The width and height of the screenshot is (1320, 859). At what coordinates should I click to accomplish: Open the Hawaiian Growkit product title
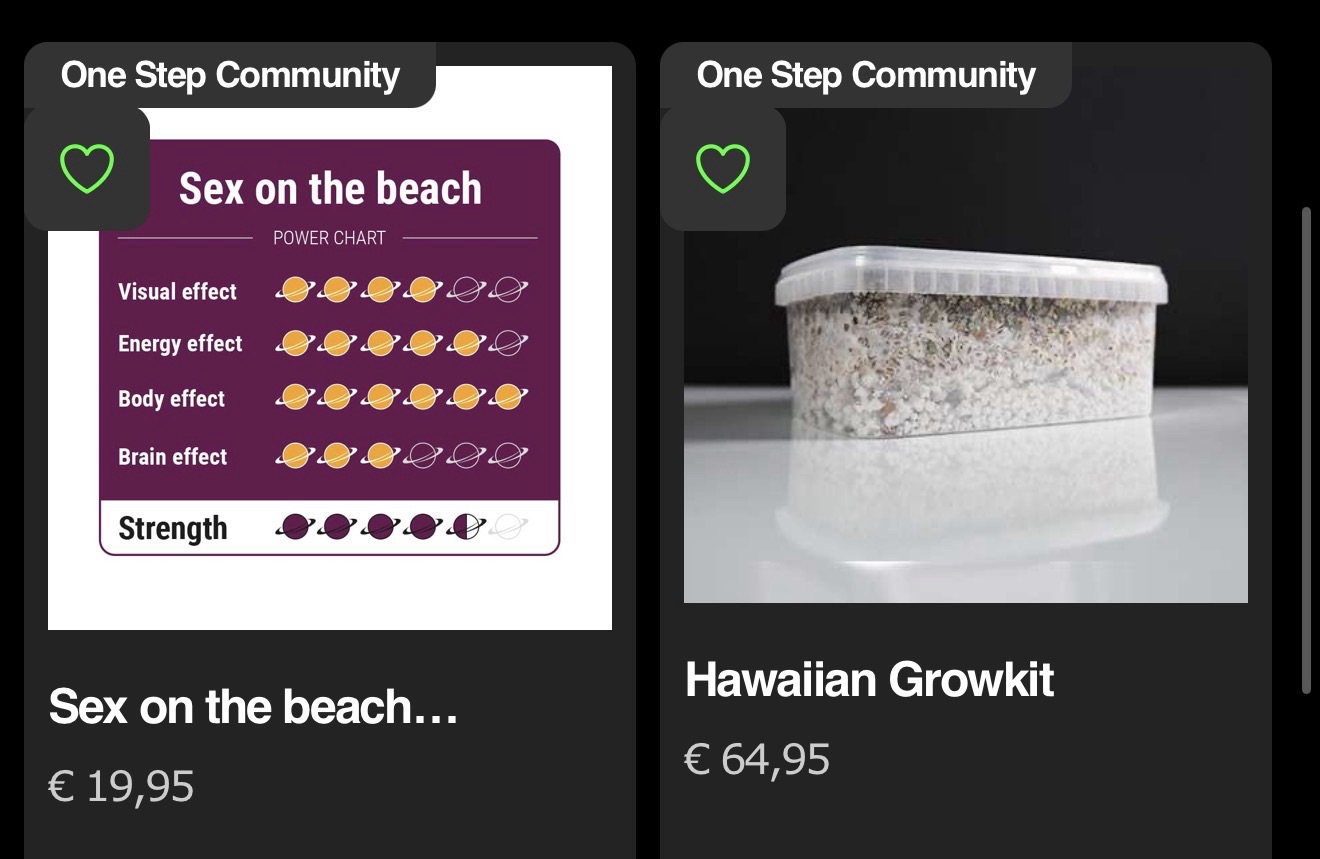click(869, 680)
